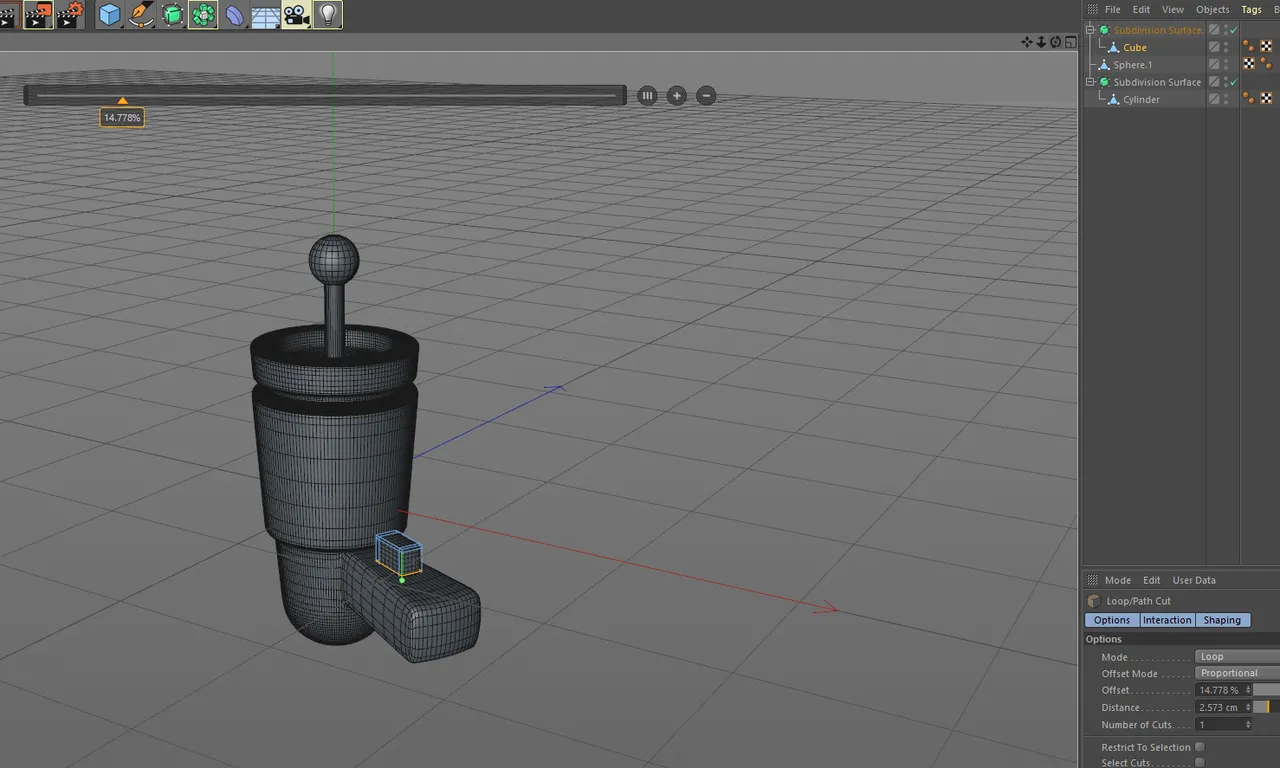
Task: Select the Cylinder object in tree
Action: click(x=1141, y=99)
